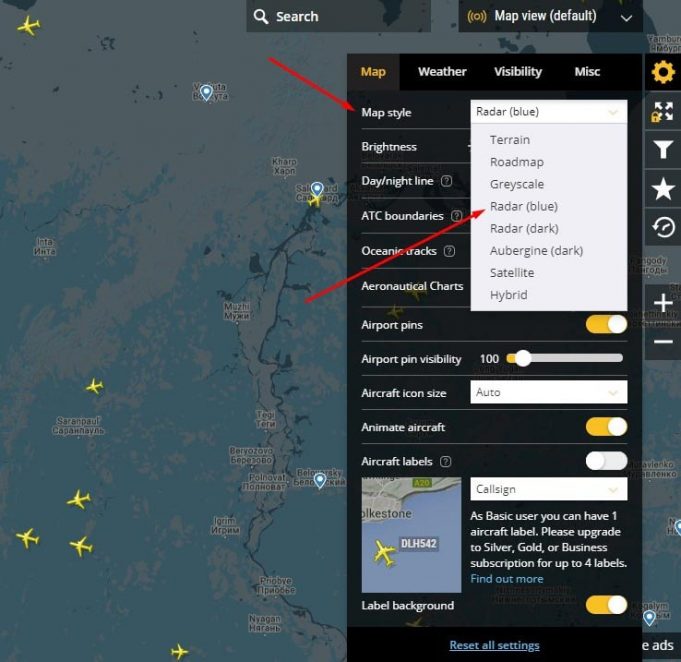The height and width of the screenshot is (662, 681).
Task: Select the Beloyarsky airport pin
Action: [320, 480]
